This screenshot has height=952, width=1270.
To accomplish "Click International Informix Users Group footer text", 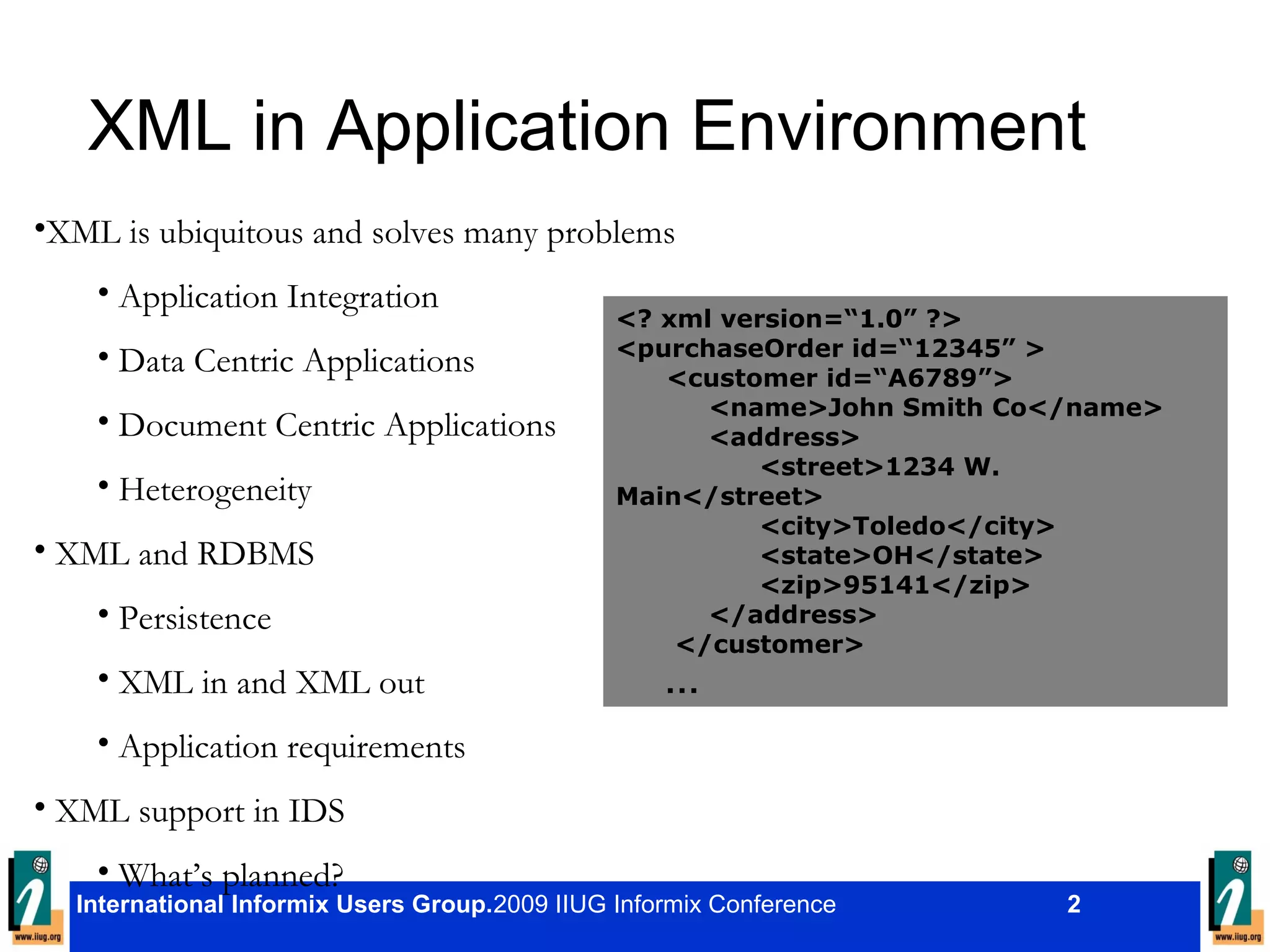I will point(283,905).
